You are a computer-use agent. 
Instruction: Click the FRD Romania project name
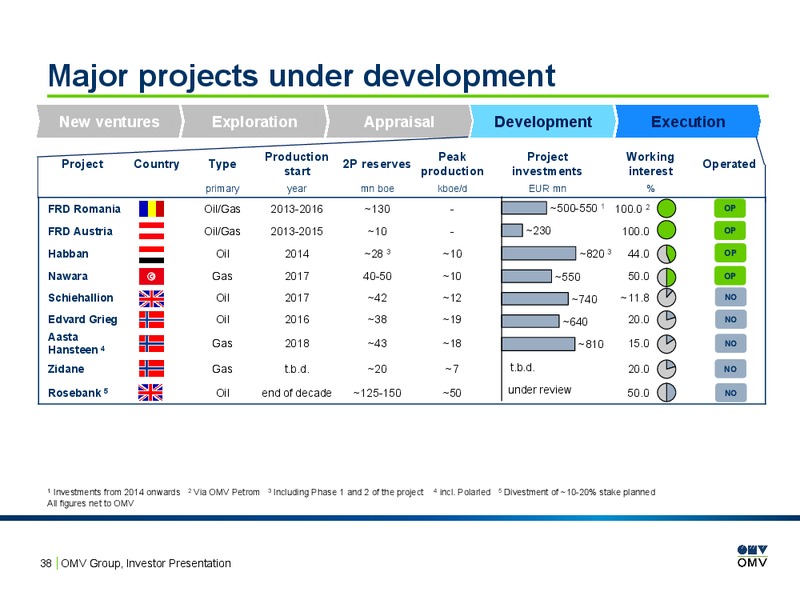point(84,209)
